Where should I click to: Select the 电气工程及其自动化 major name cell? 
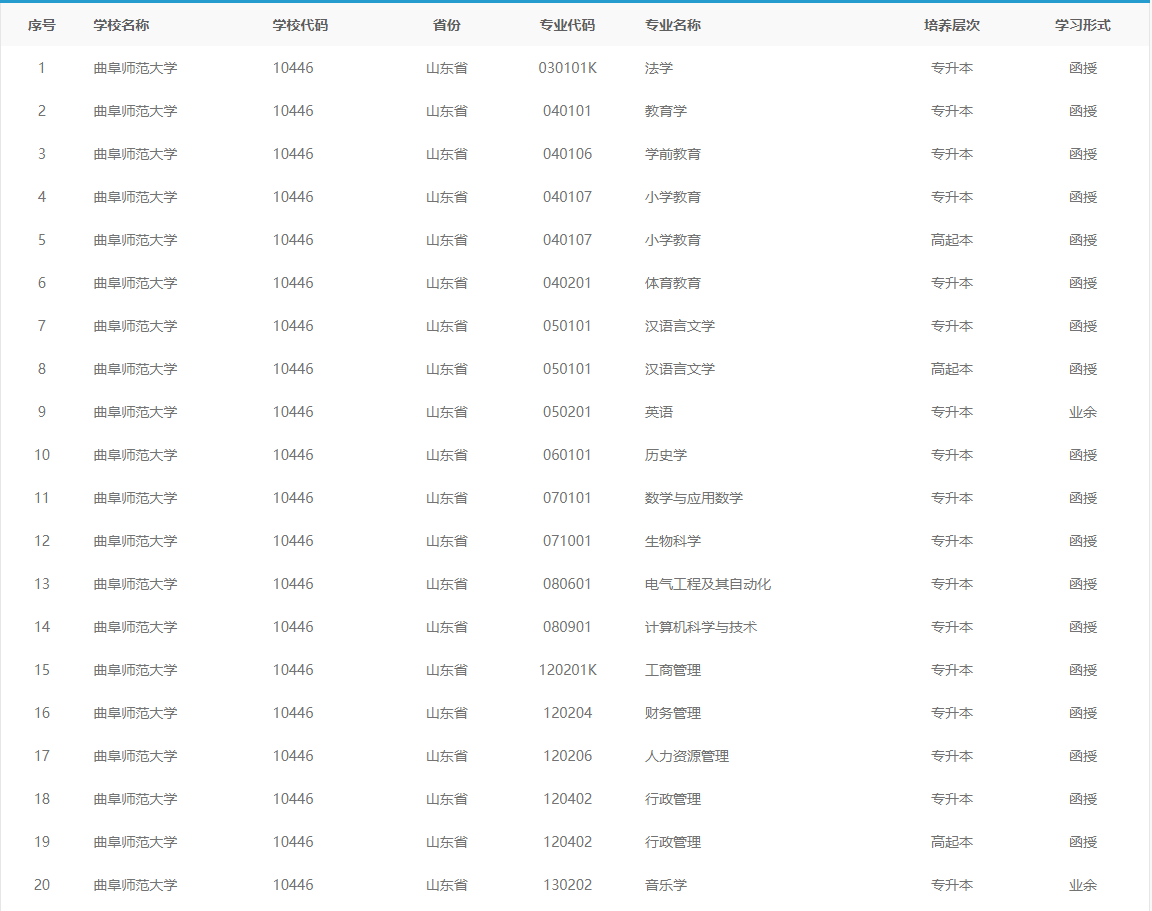click(x=708, y=584)
